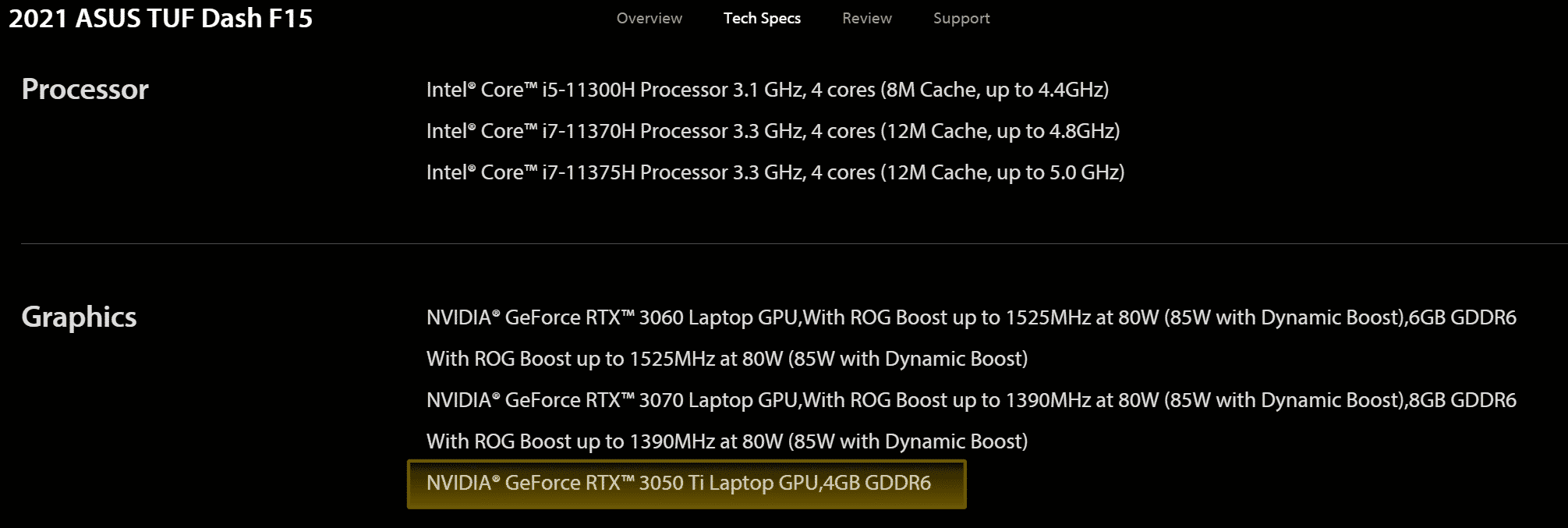
Task: Go to the Review tab
Action: click(866, 18)
